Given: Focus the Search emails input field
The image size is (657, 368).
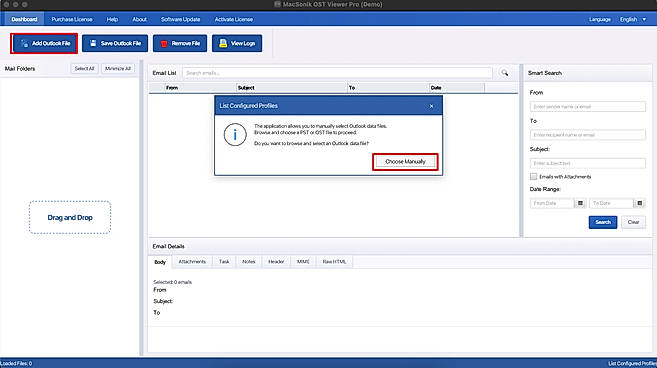Looking at the screenshot, I should [x=337, y=73].
